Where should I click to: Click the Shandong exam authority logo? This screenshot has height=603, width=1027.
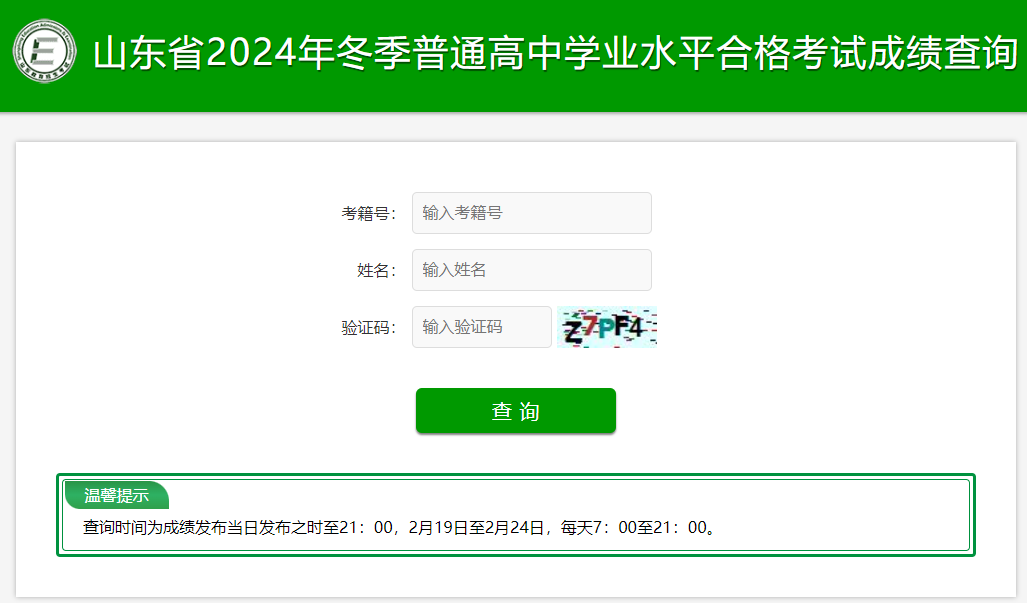pos(45,51)
